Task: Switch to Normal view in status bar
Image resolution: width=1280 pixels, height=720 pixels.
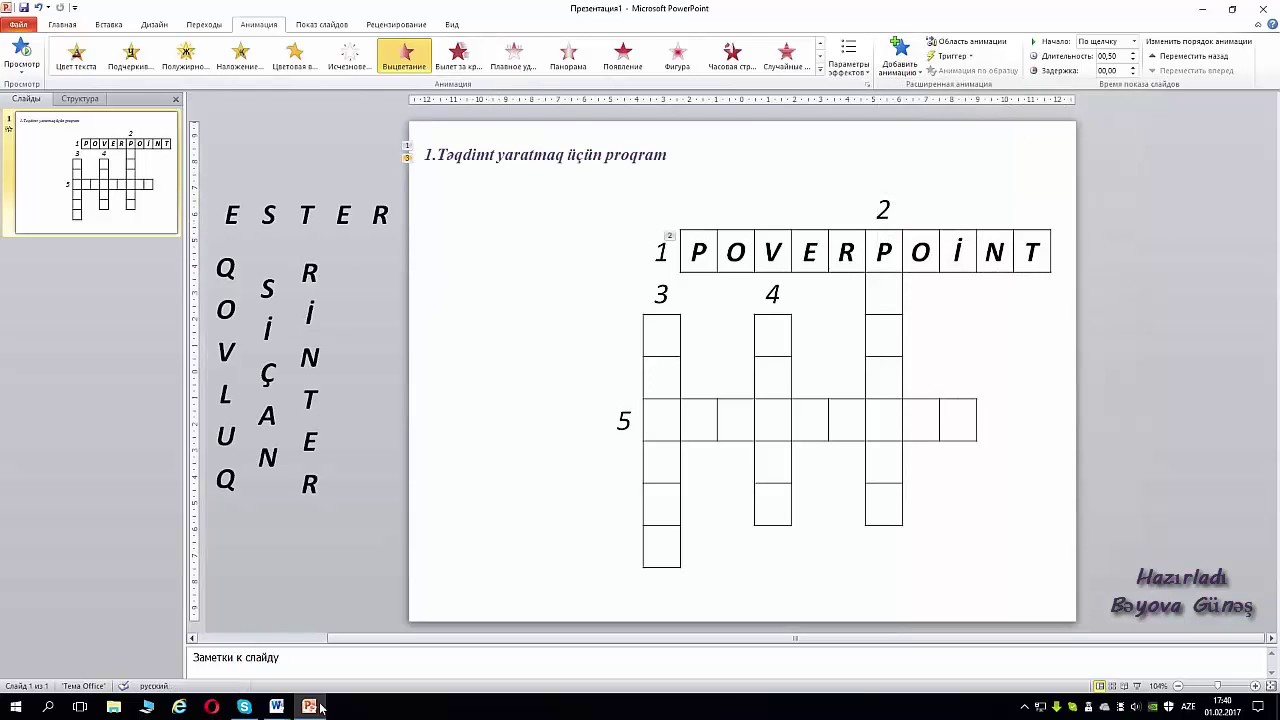Action: click(1099, 686)
